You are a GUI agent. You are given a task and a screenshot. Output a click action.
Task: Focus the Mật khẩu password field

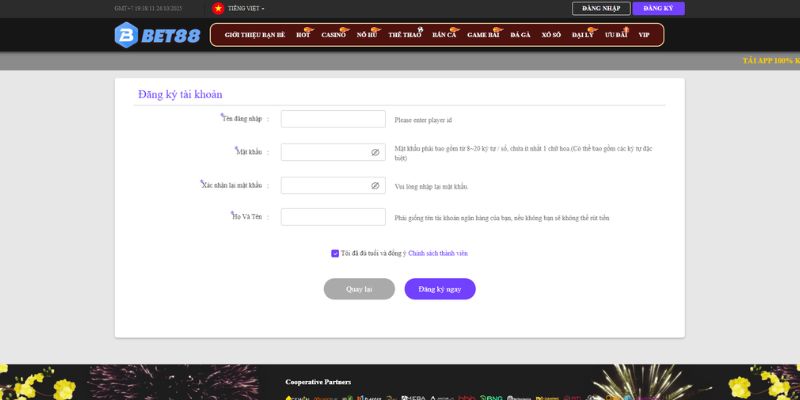coord(333,152)
